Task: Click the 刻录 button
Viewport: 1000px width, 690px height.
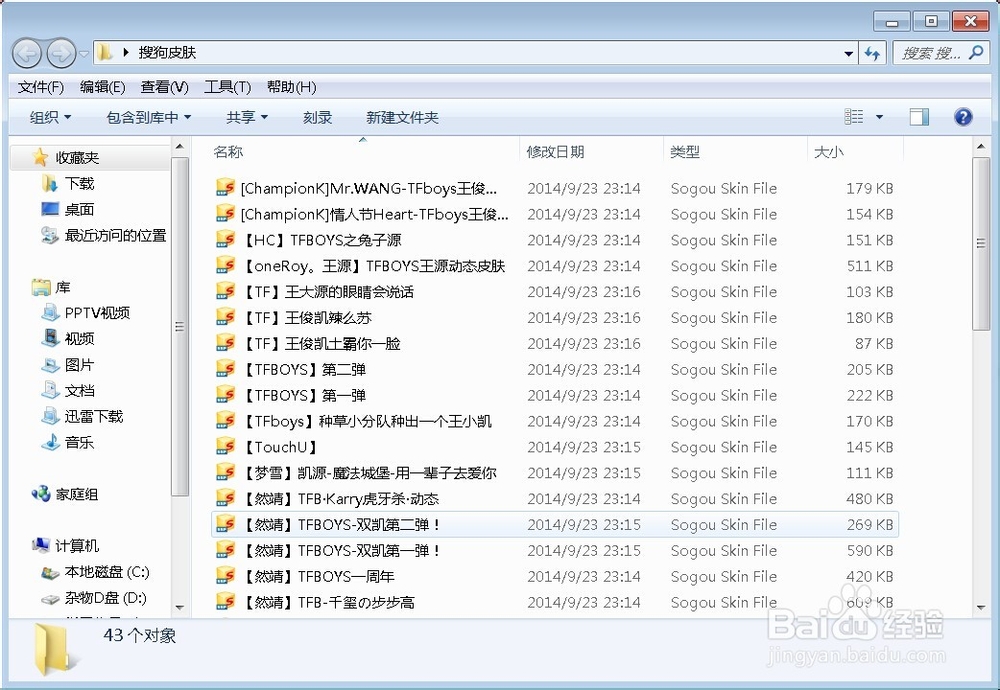Action: (x=318, y=117)
